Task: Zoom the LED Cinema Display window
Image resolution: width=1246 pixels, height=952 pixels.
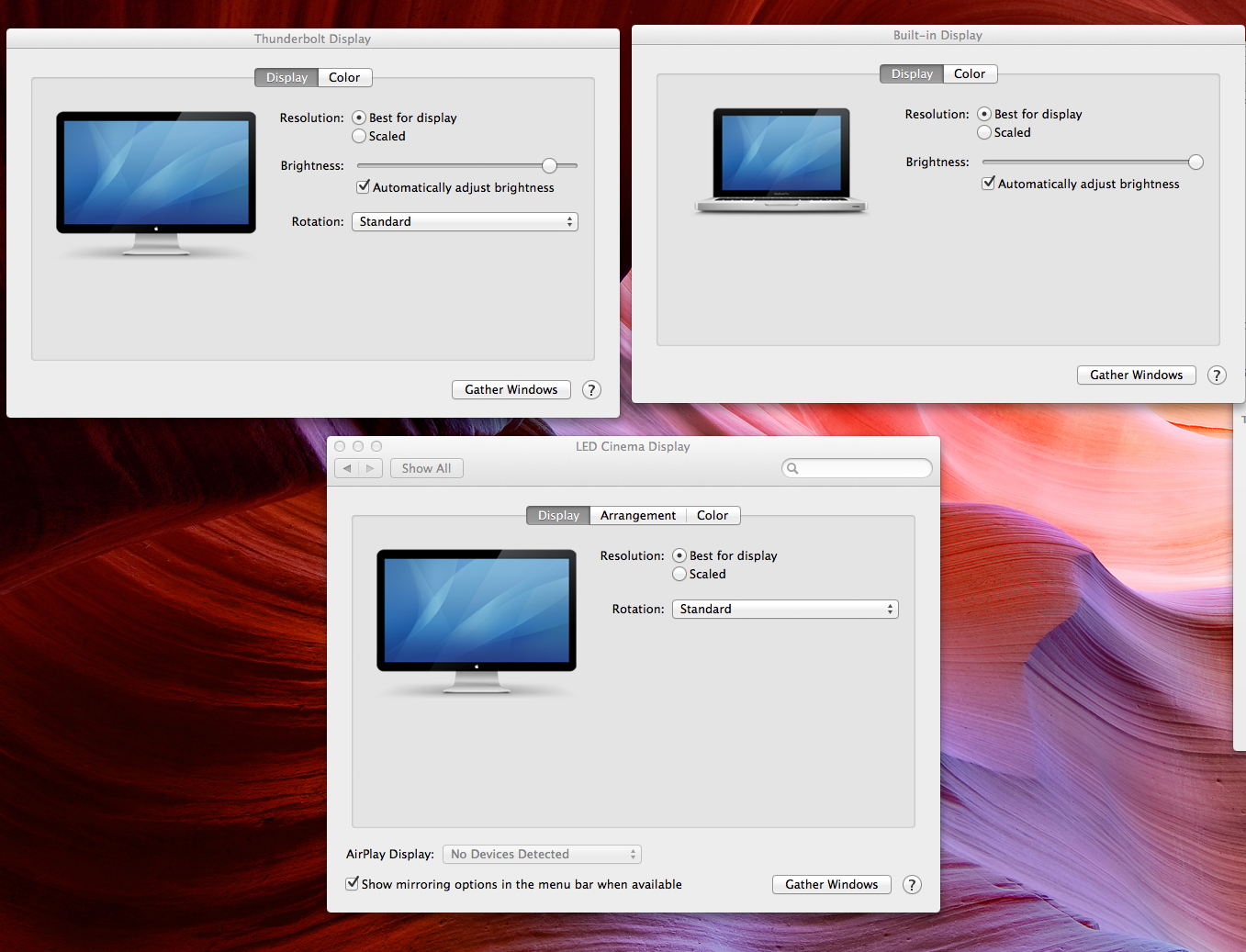Action: (x=376, y=447)
